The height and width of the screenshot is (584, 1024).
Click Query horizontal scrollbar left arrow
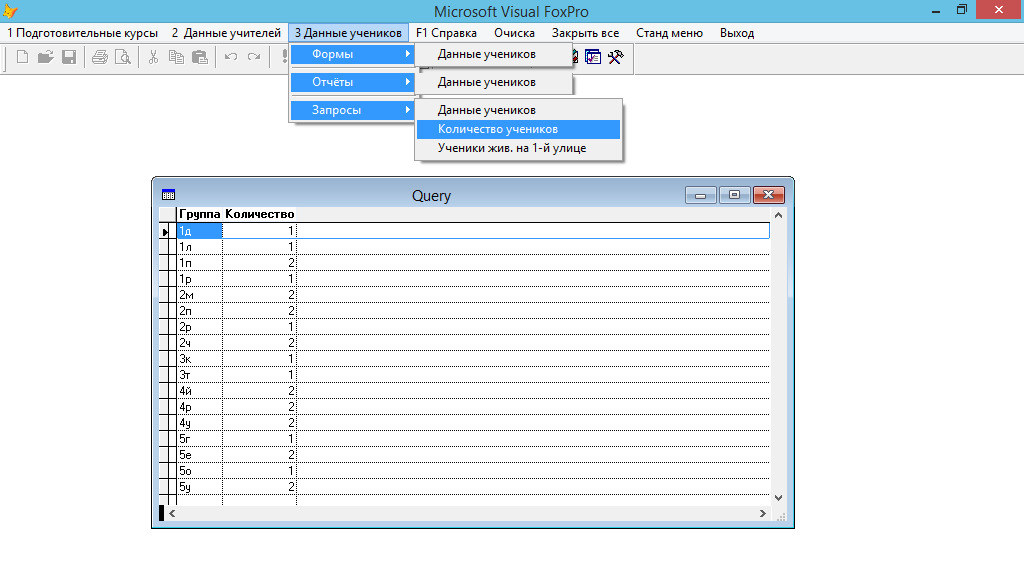172,513
